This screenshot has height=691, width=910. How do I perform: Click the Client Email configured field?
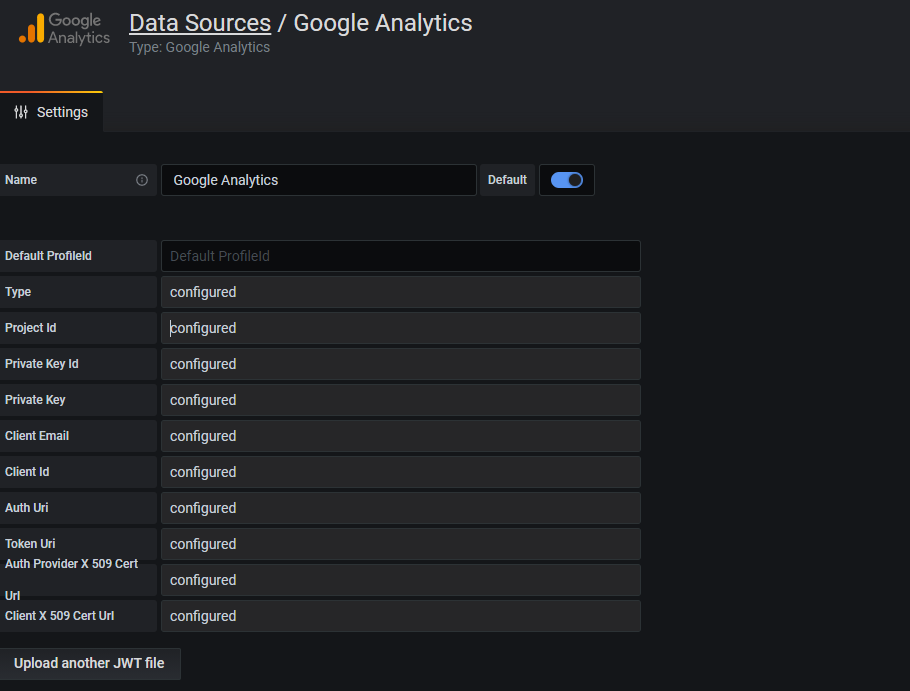(400, 436)
